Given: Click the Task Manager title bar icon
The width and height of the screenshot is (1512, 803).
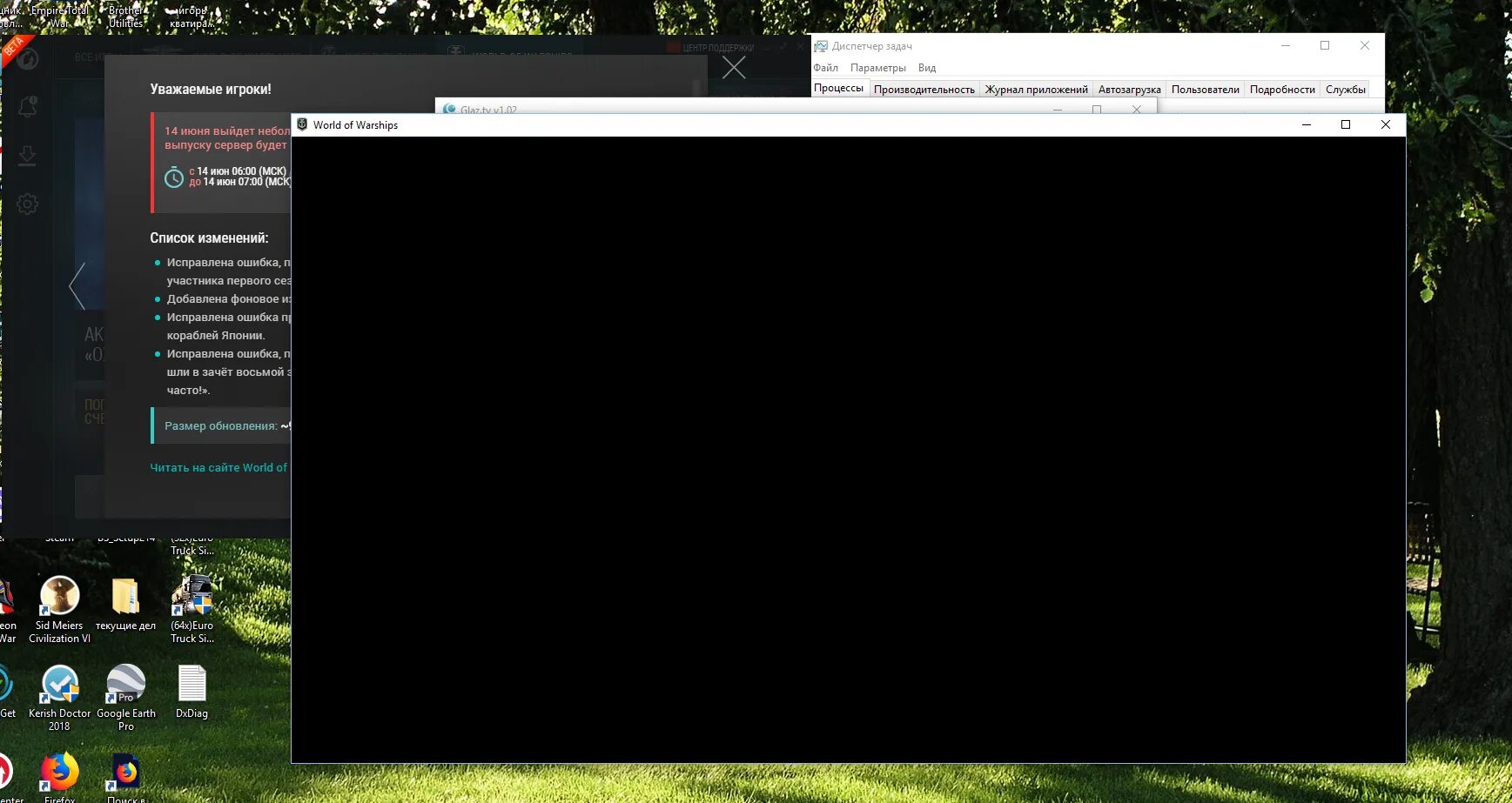Looking at the screenshot, I should coord(821,46).
